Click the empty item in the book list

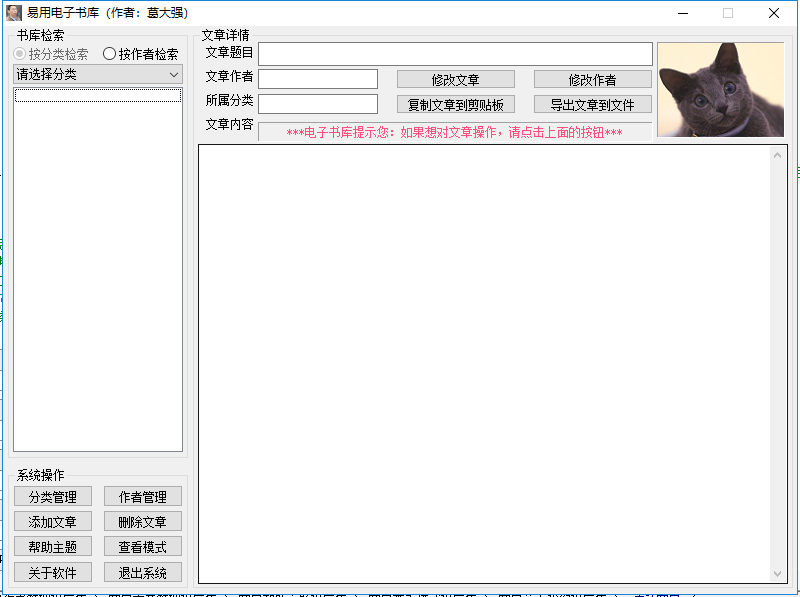[x=97, y=95]
